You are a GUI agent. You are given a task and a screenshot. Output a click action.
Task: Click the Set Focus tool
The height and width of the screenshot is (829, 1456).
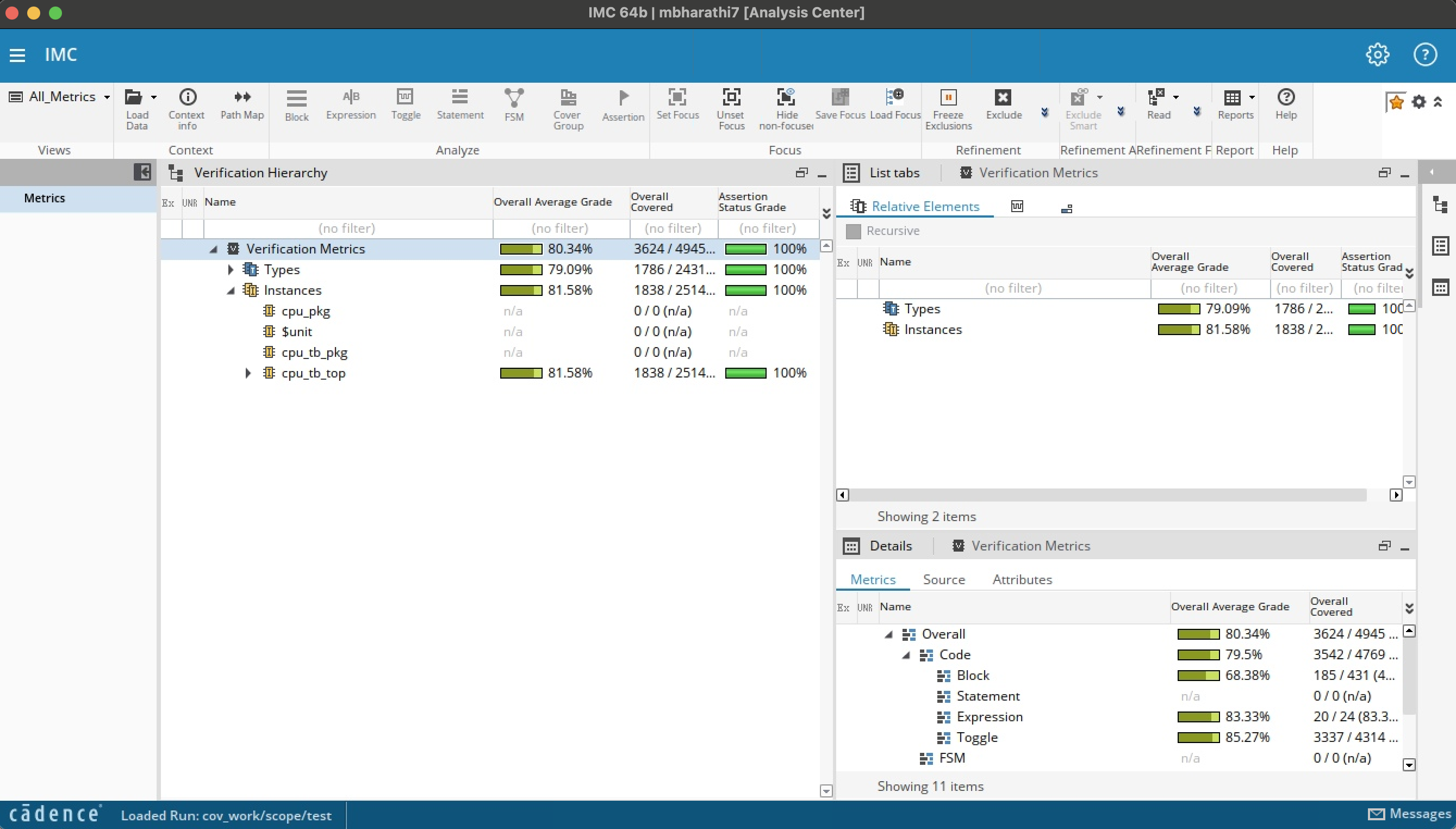(x=677, y=105)
